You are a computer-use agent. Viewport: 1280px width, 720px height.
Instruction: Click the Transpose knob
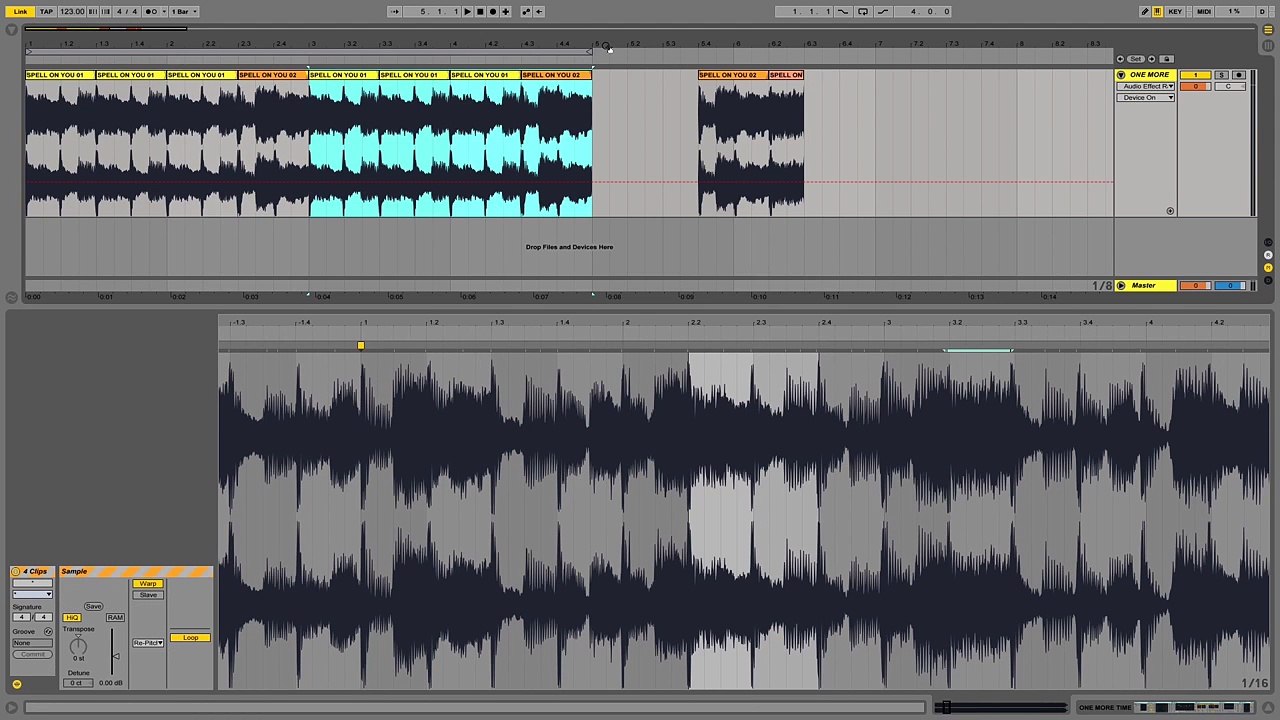tap(78, 645)
